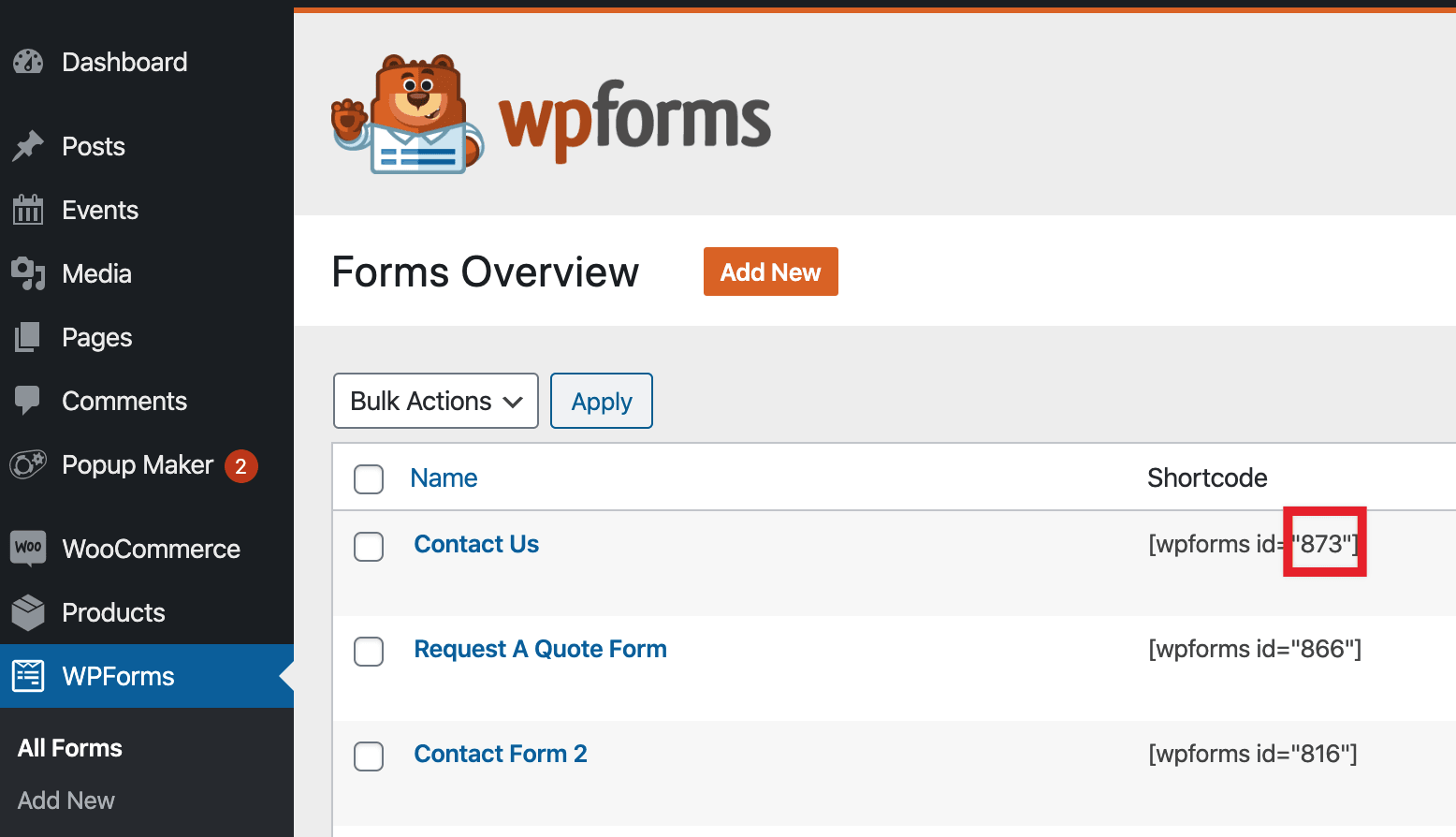Viewport: 1456px width, 837px height.
Task: Apply the selected bulk action
Action: [602, 401]
